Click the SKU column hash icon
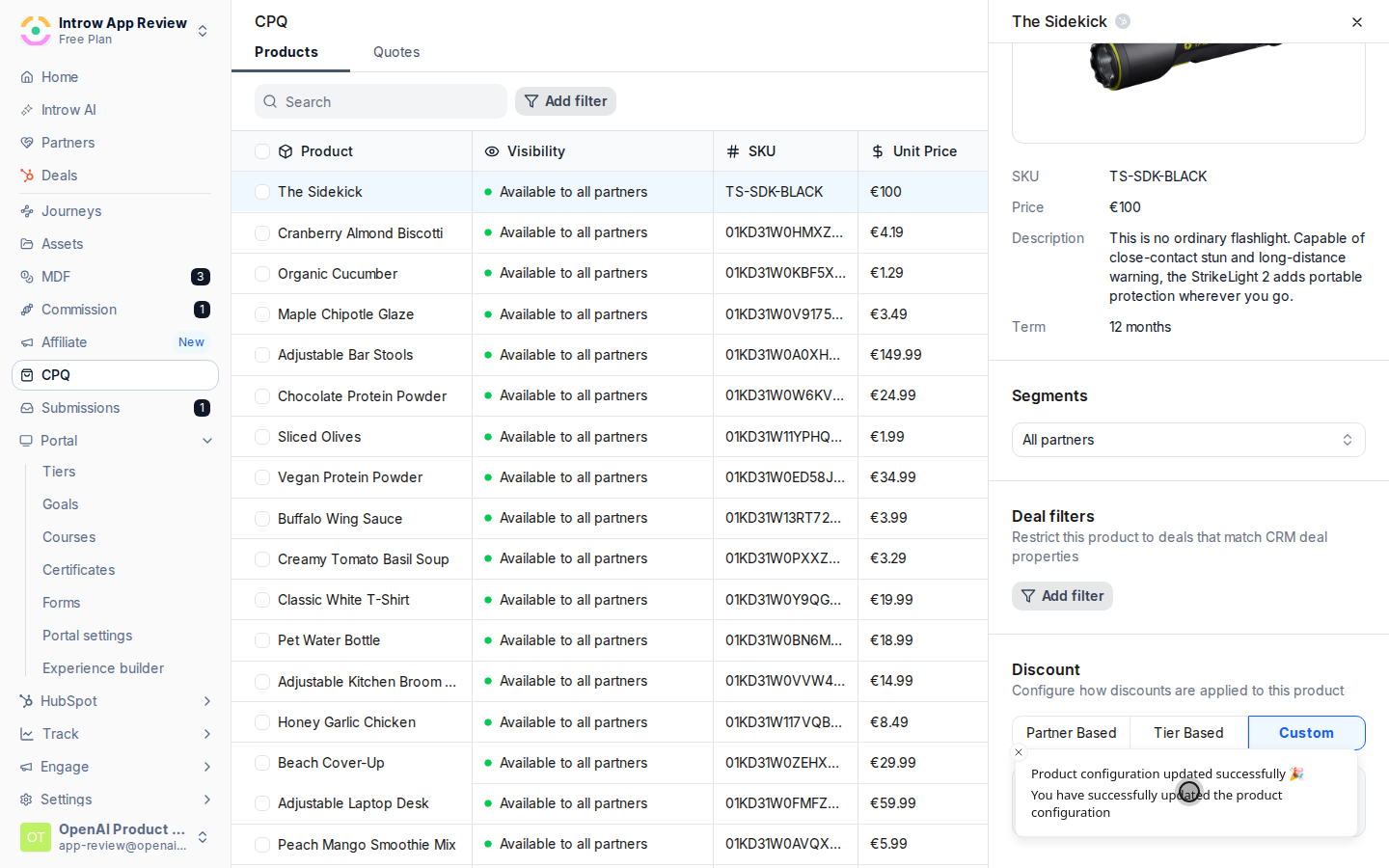1389x868 pixels. [733, 151]
